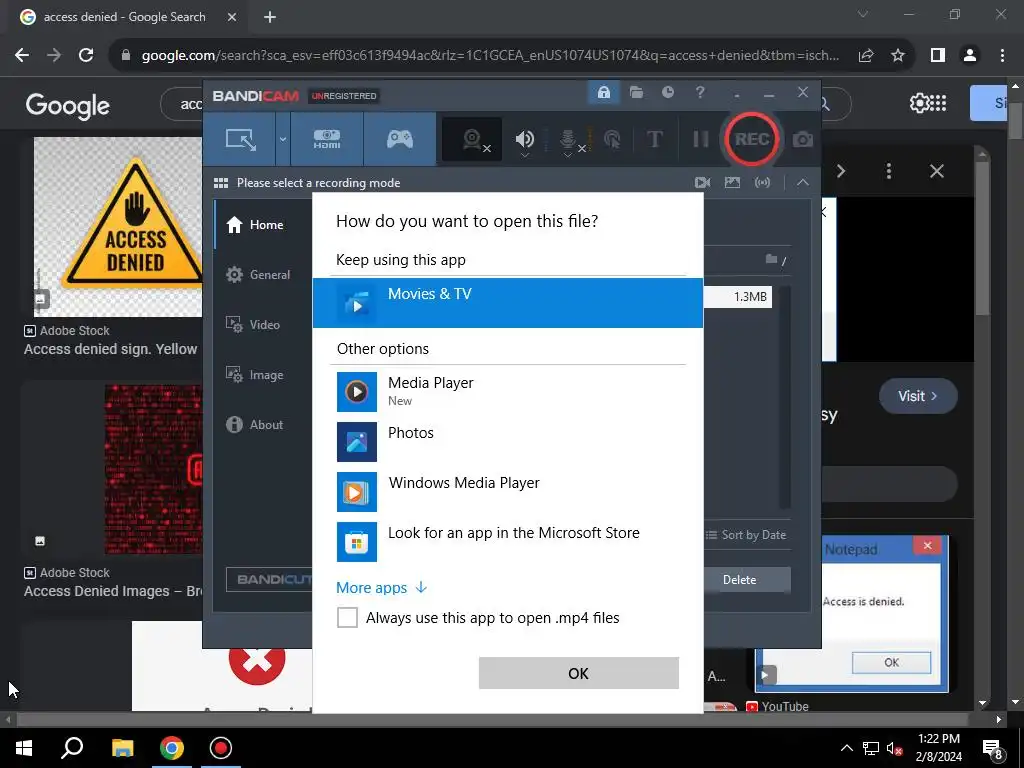Take screenshot with camera icon
Screen dimensions: 1024x768
pyautogui.click(x=803, y=139)
